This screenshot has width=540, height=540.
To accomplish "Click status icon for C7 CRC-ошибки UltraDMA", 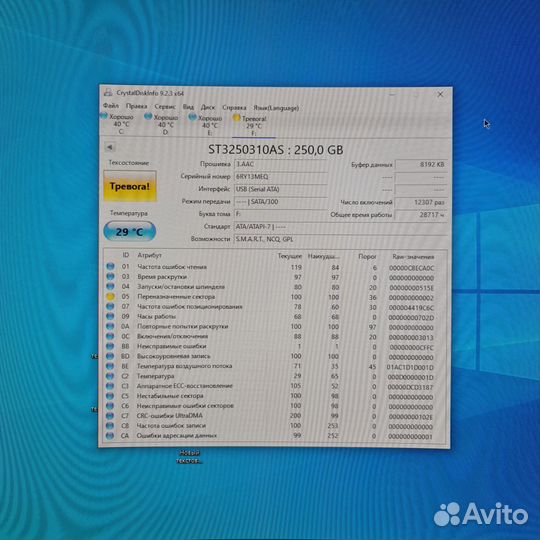I will point(110,416).
